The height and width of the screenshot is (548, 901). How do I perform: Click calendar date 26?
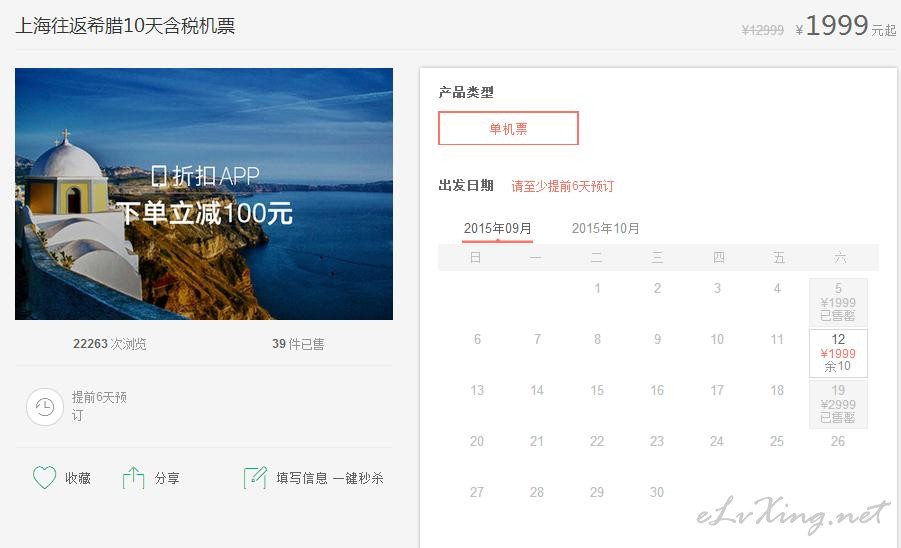coord(838,442)
